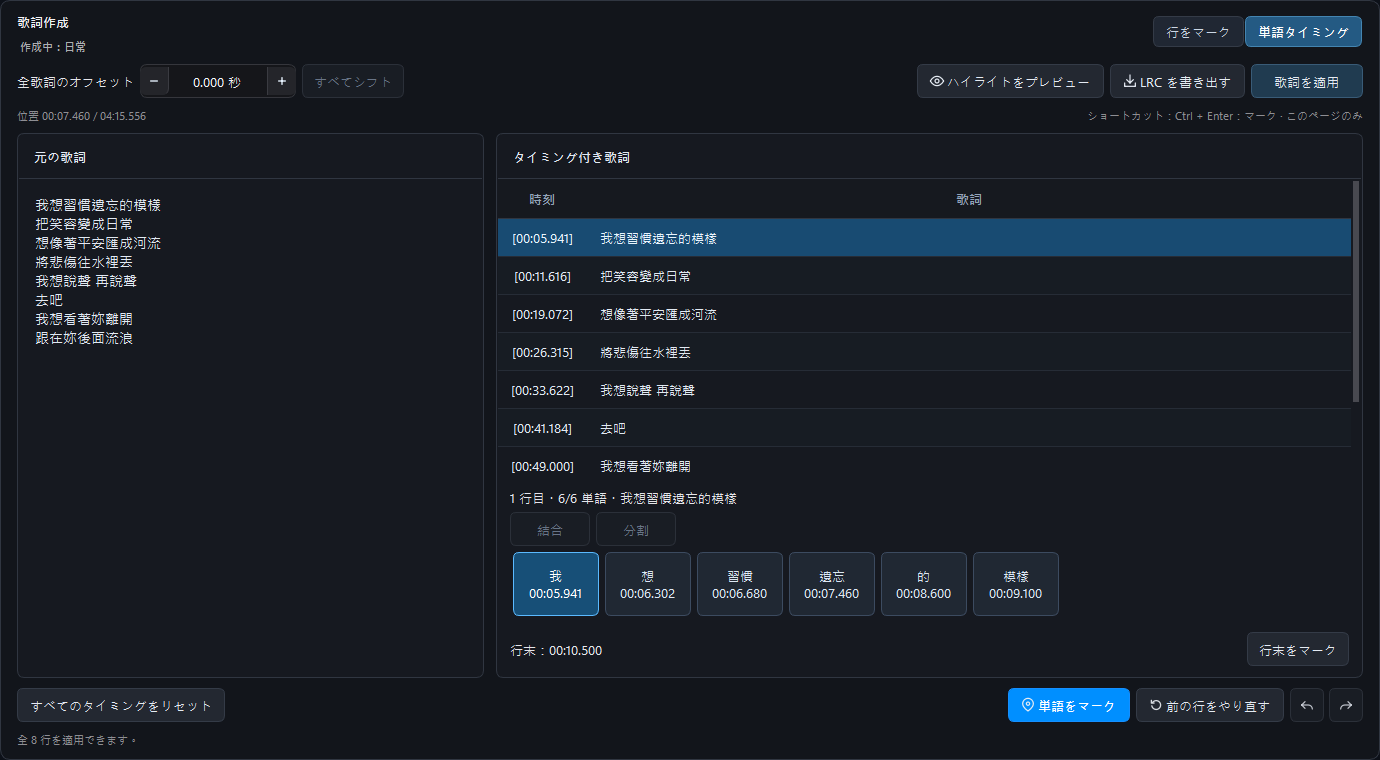The height and width of the screenshot is (760, 1380).
Task: Click the 単語をマーク pin button
Action: pos(1069,705)
